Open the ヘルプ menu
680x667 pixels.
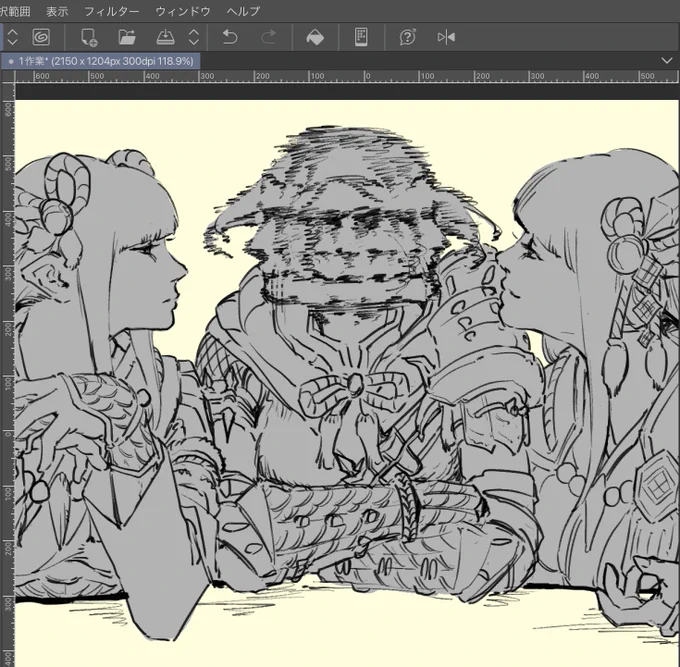243,11
